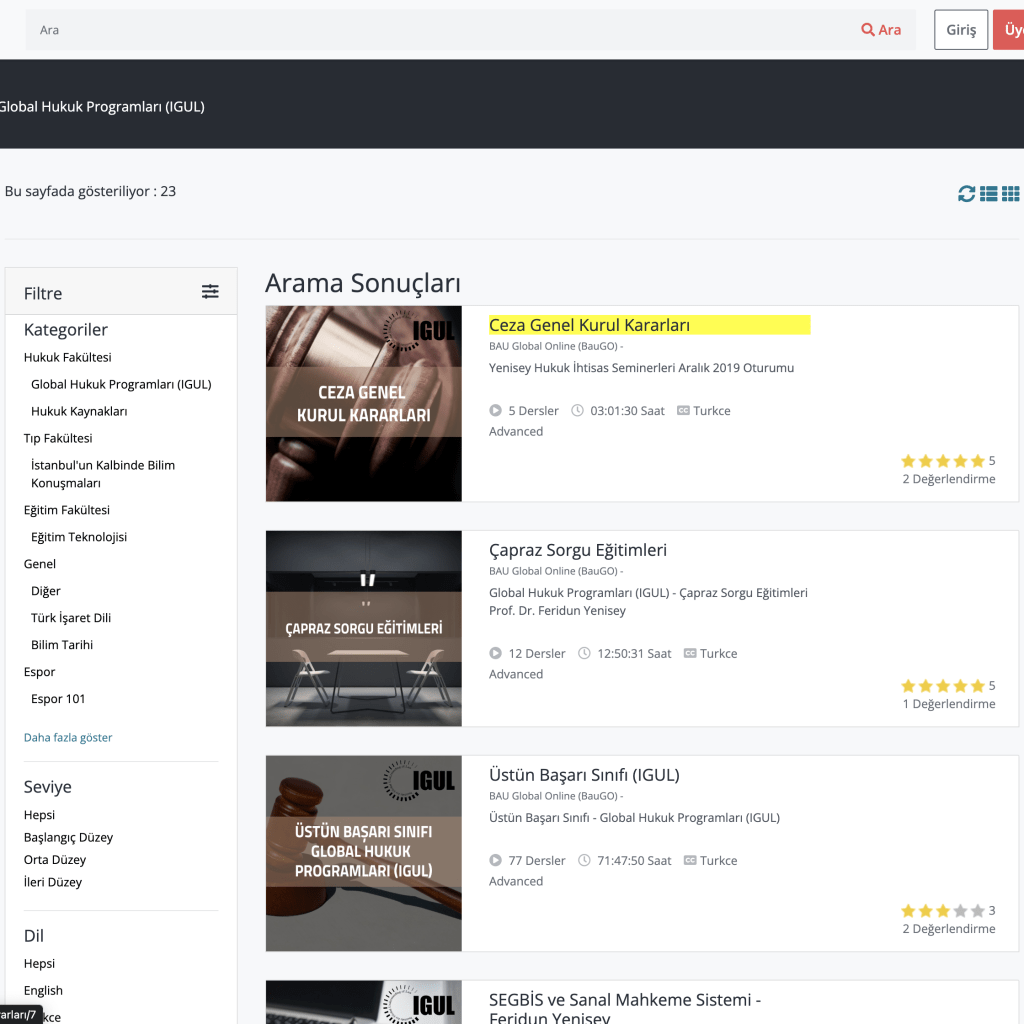
Task: Expand more categories via Daha fazla göster
Action: 68,736
